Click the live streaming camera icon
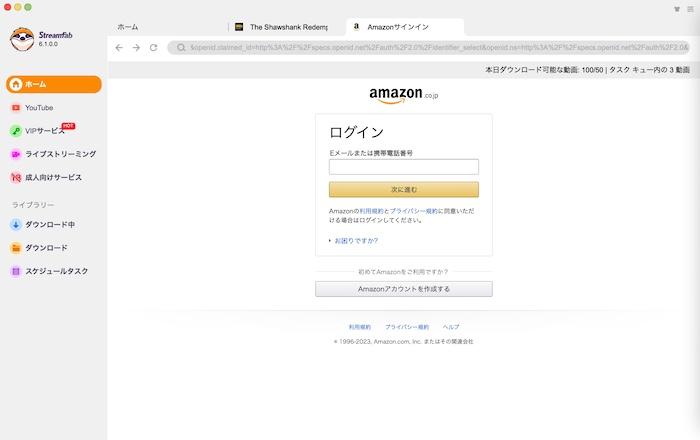Image resolution: width=700 pixels, height=440 pixels. pos(16,154)
